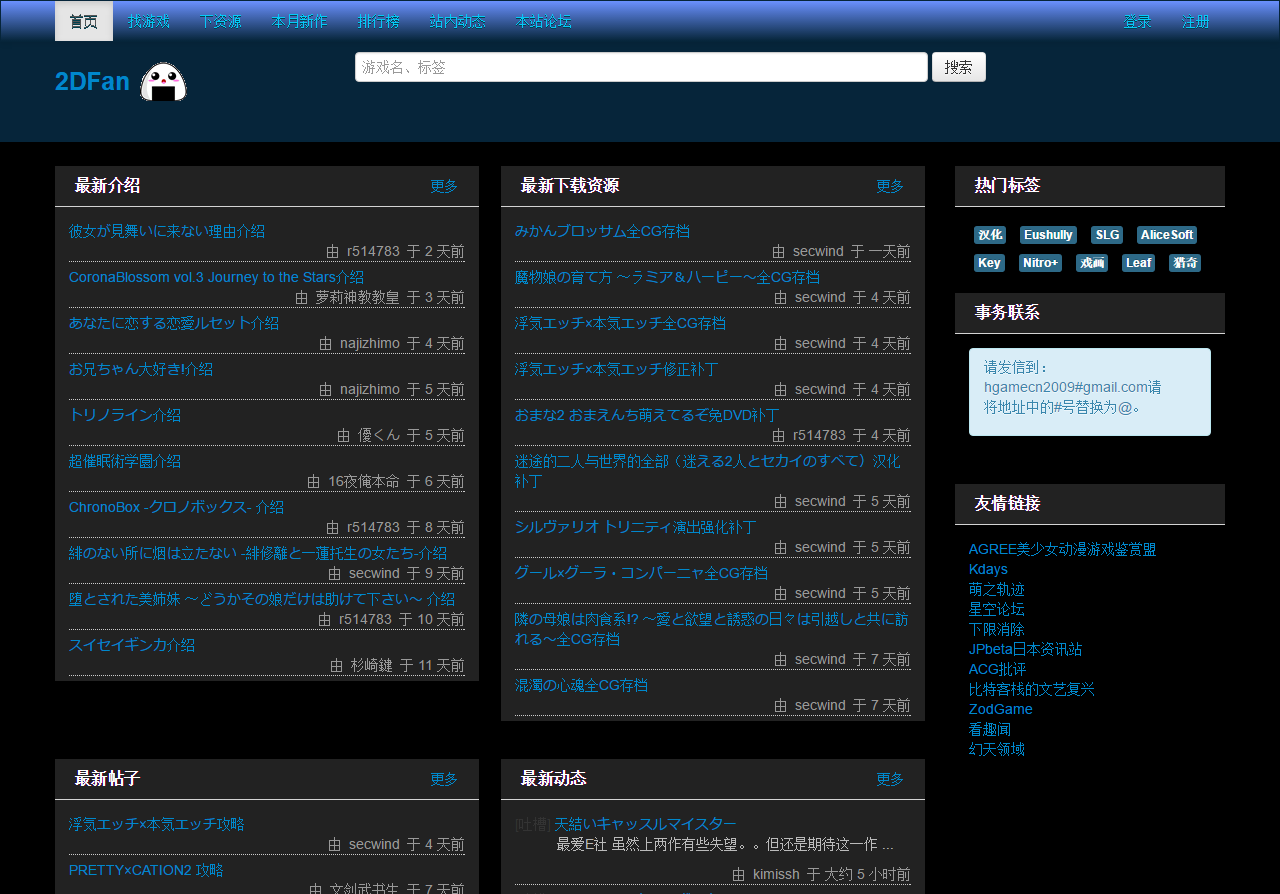Select the 首页 navigation tab

(84, 21)
